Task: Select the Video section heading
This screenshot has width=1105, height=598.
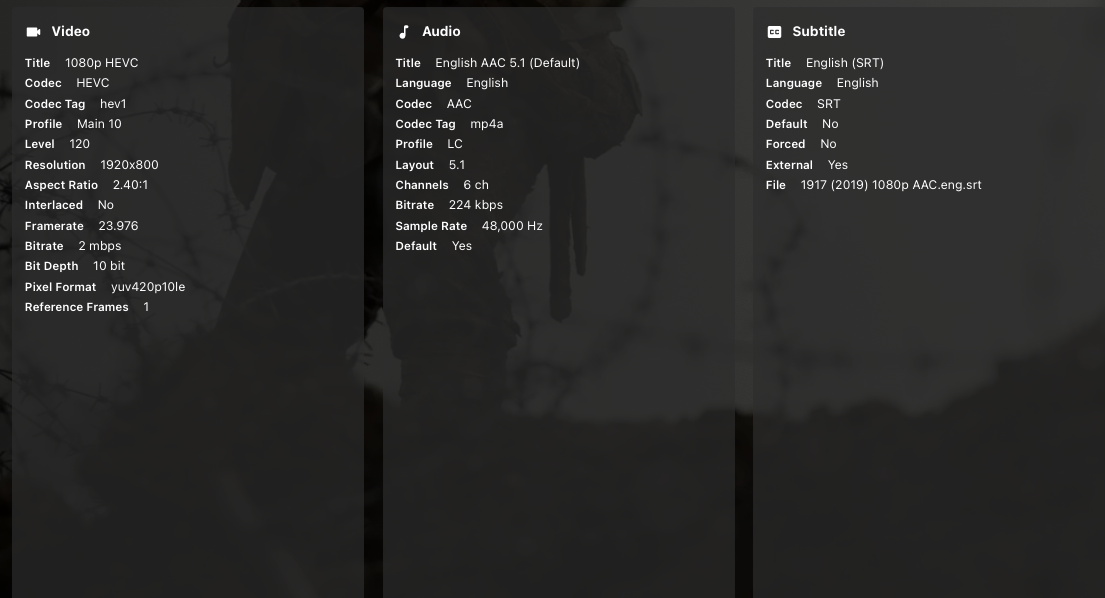Action: coord(70,32)
